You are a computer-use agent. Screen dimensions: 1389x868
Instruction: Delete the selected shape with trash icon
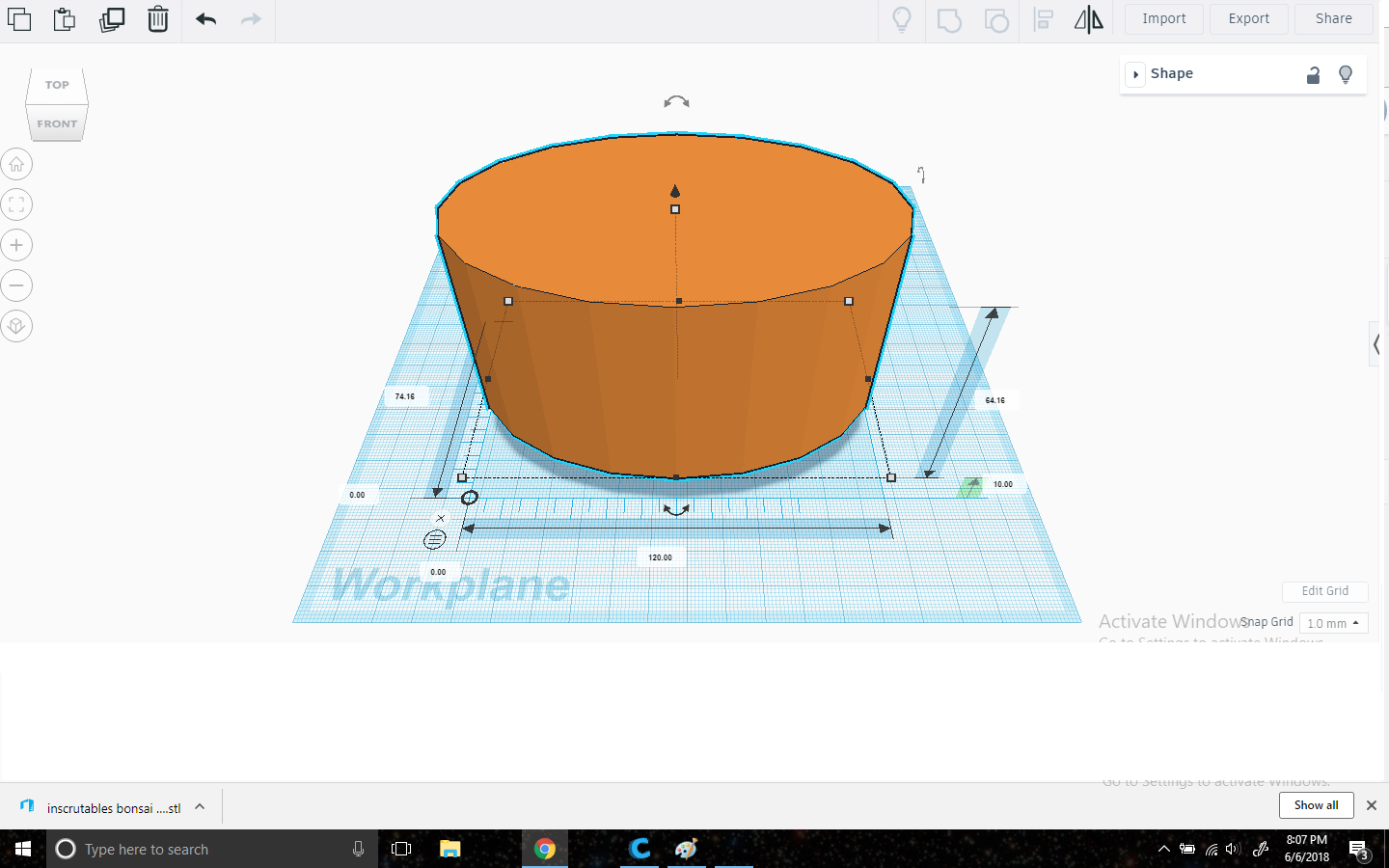pos(158,19)
